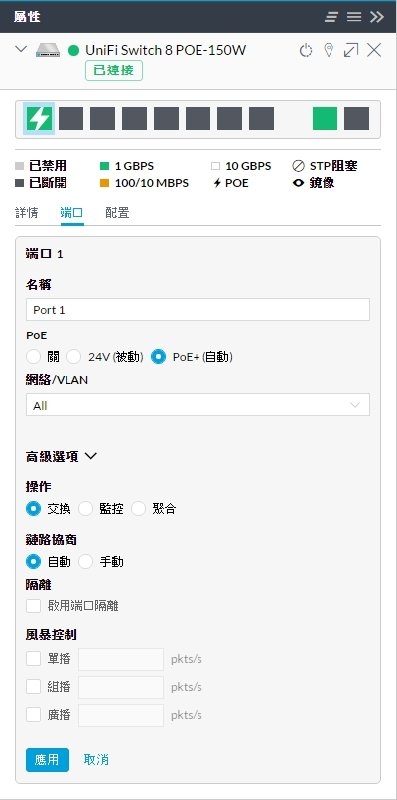The height and width of the screenshot is (800, 397).
Task: Select the PoE-powered port 1 lightning icon
Action: pos(39,119)
